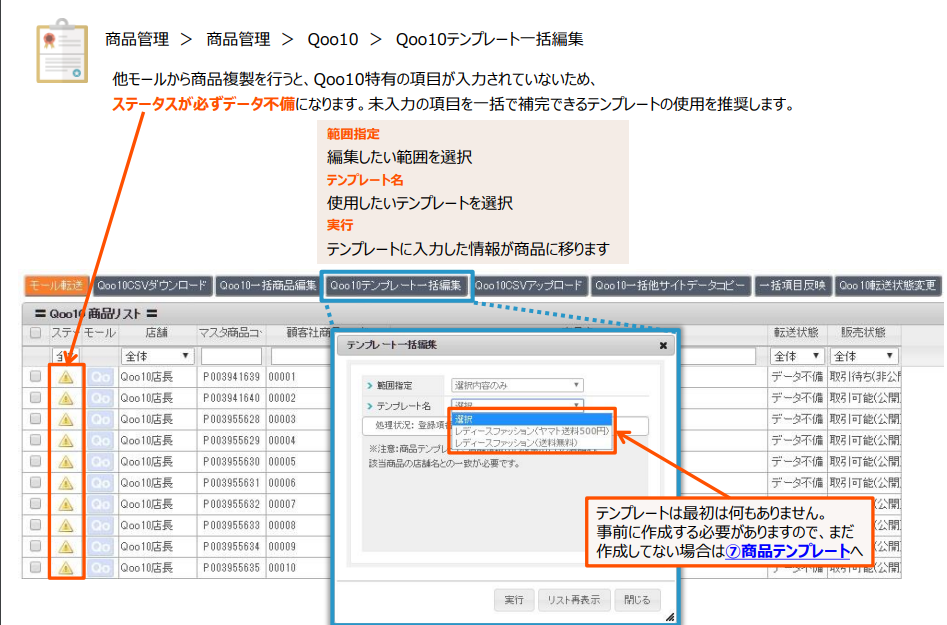Select the Qo mall icon in row 00004
The image size is (947, 625).
click(100, 441)
